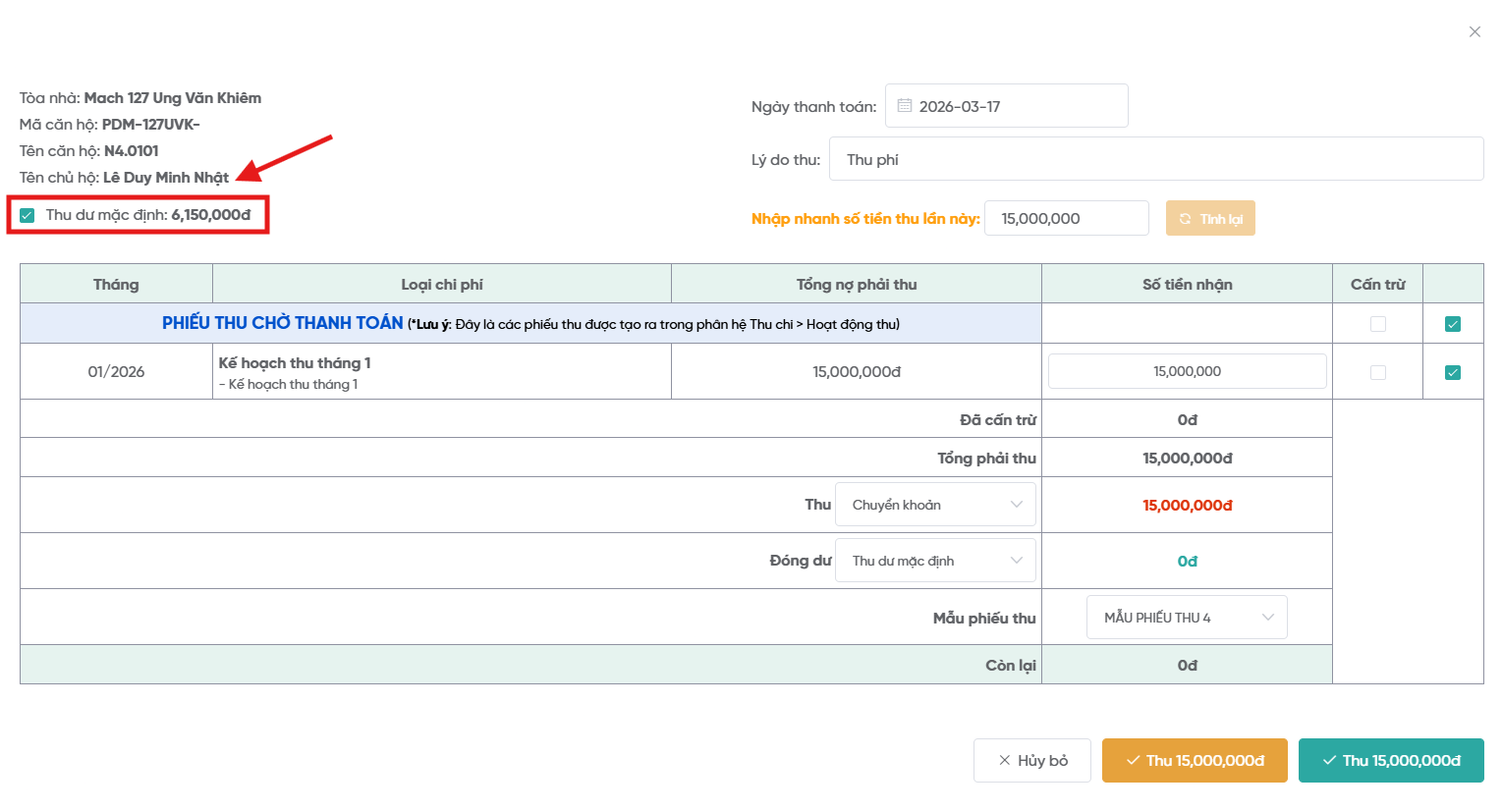Toggle Thu dư mặc định checkbox
This screenshot has height=812, width=1502.
(x=28, y=215)
